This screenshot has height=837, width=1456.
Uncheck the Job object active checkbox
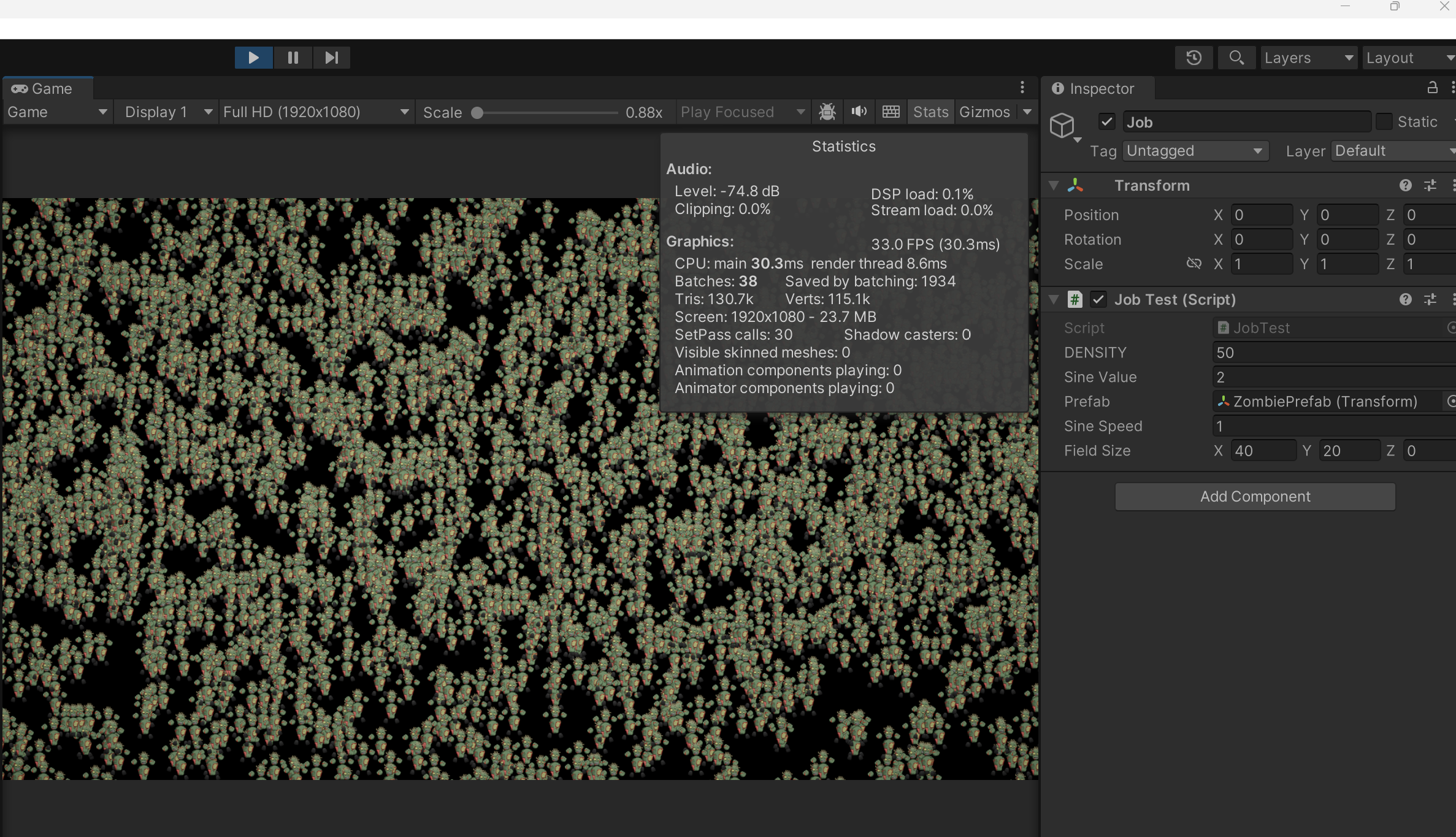pyautogui.click(x=1106, y=121)
